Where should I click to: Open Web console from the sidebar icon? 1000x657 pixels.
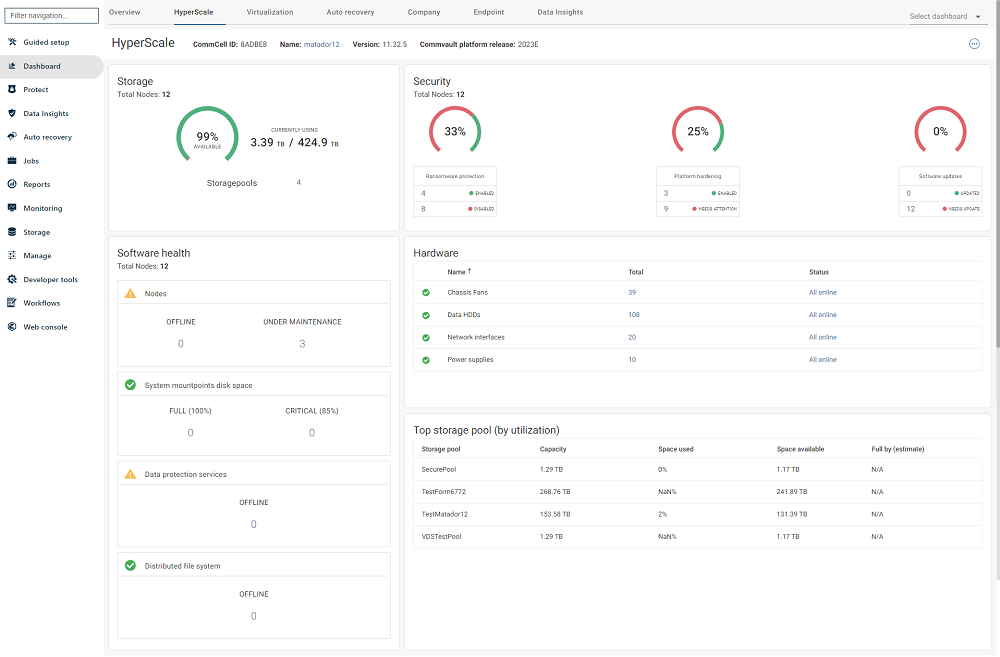point(11,327)
